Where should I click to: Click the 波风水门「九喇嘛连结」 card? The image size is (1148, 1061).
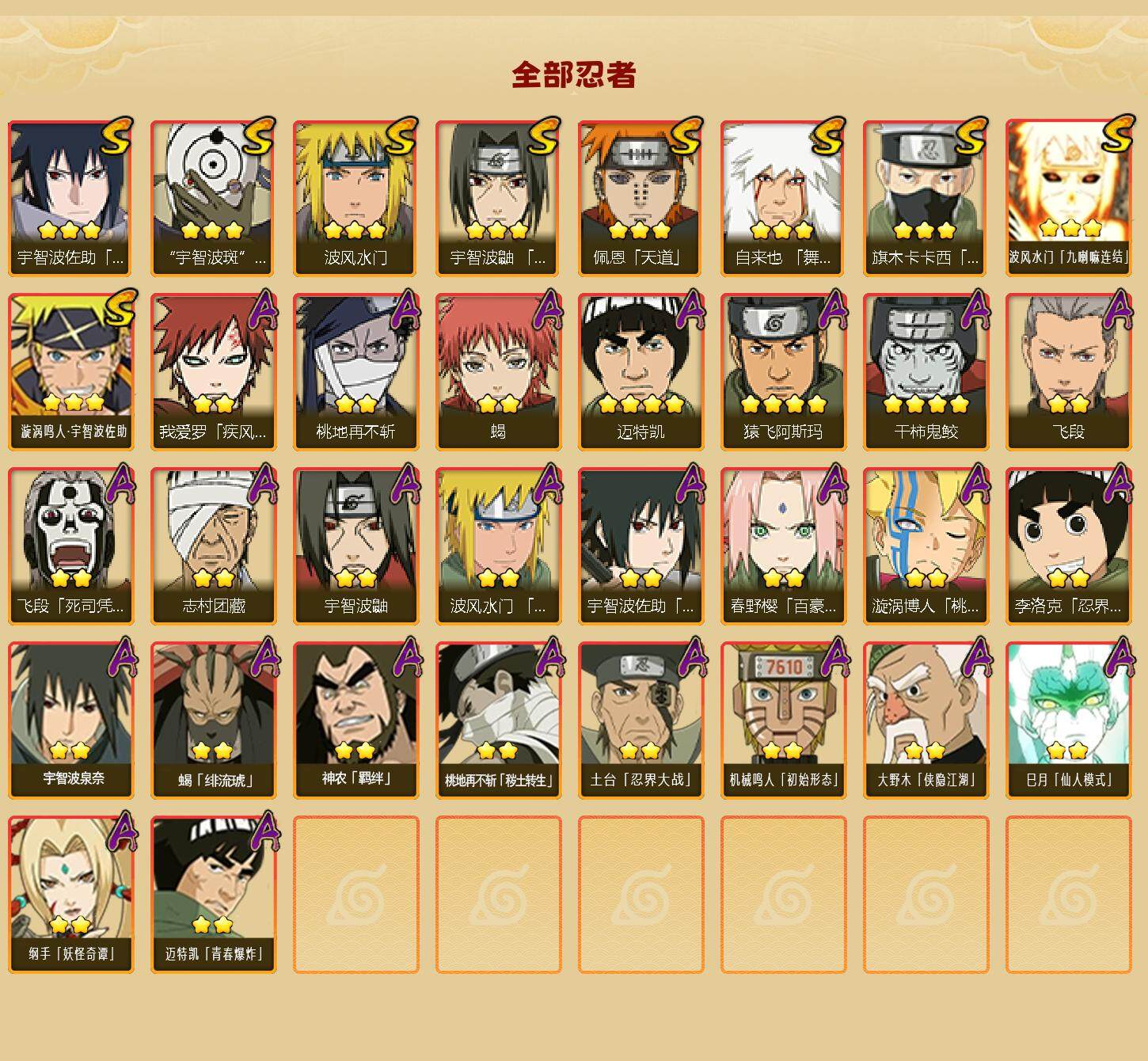[x=1068, y=198]
